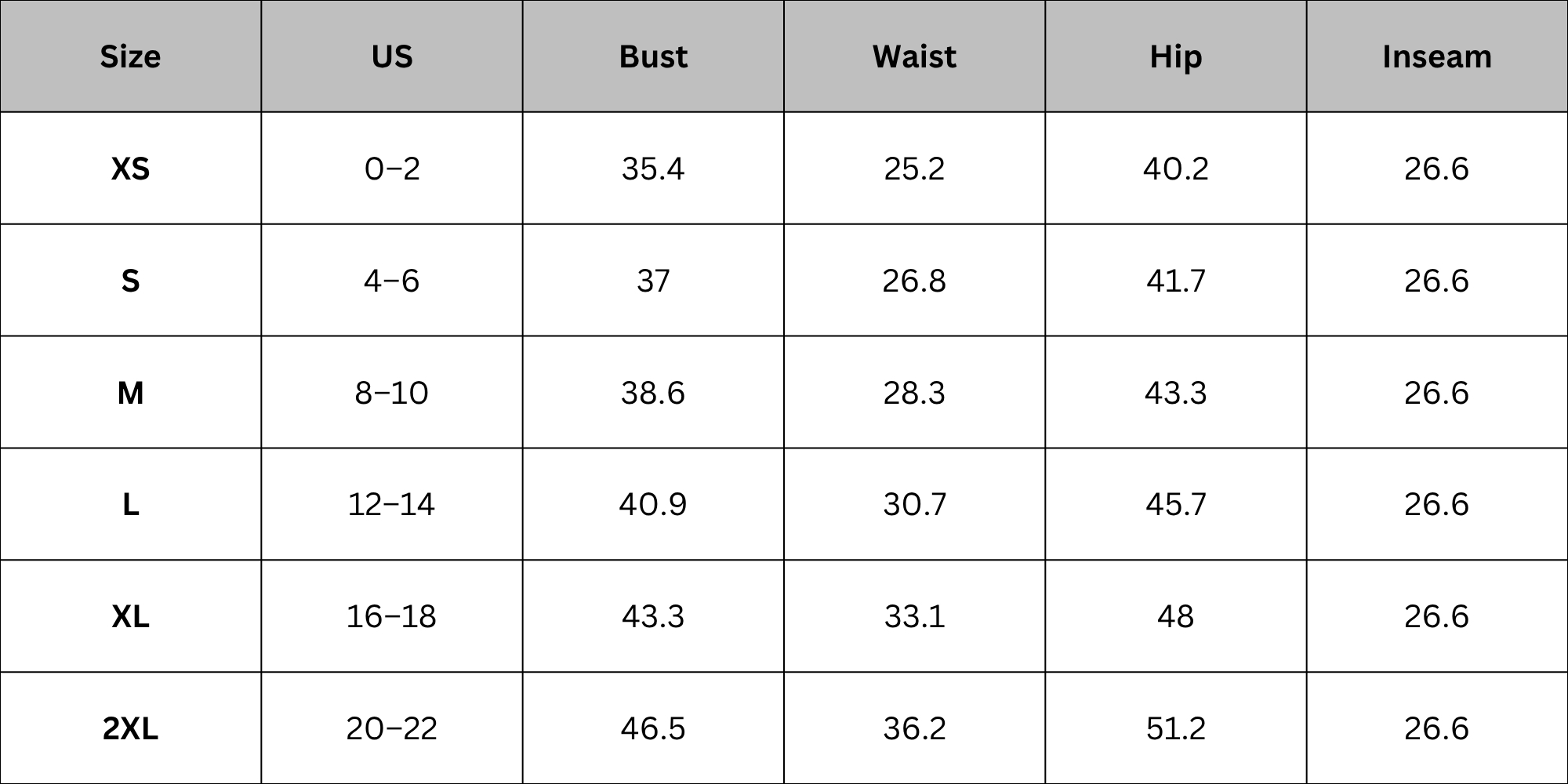Select the bust value 38.6

pos(653,393)
